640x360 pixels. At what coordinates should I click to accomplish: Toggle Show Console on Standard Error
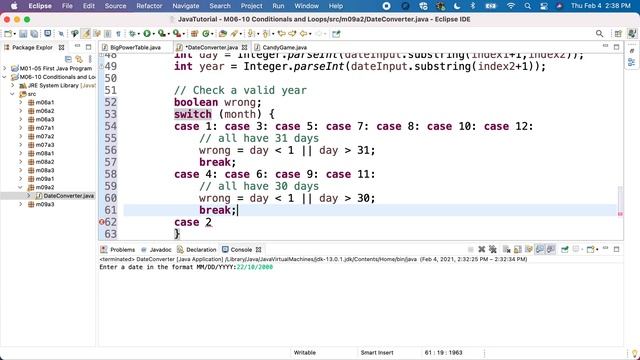(551, 249)
